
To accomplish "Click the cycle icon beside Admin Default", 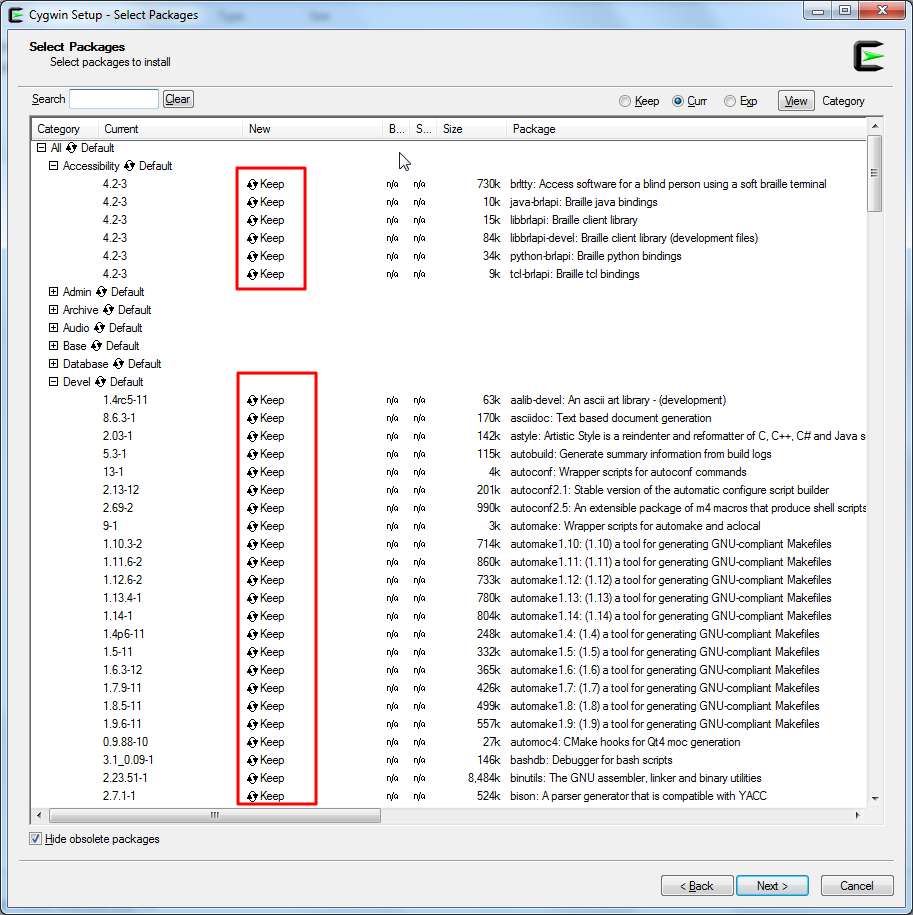I will (102, 292).
